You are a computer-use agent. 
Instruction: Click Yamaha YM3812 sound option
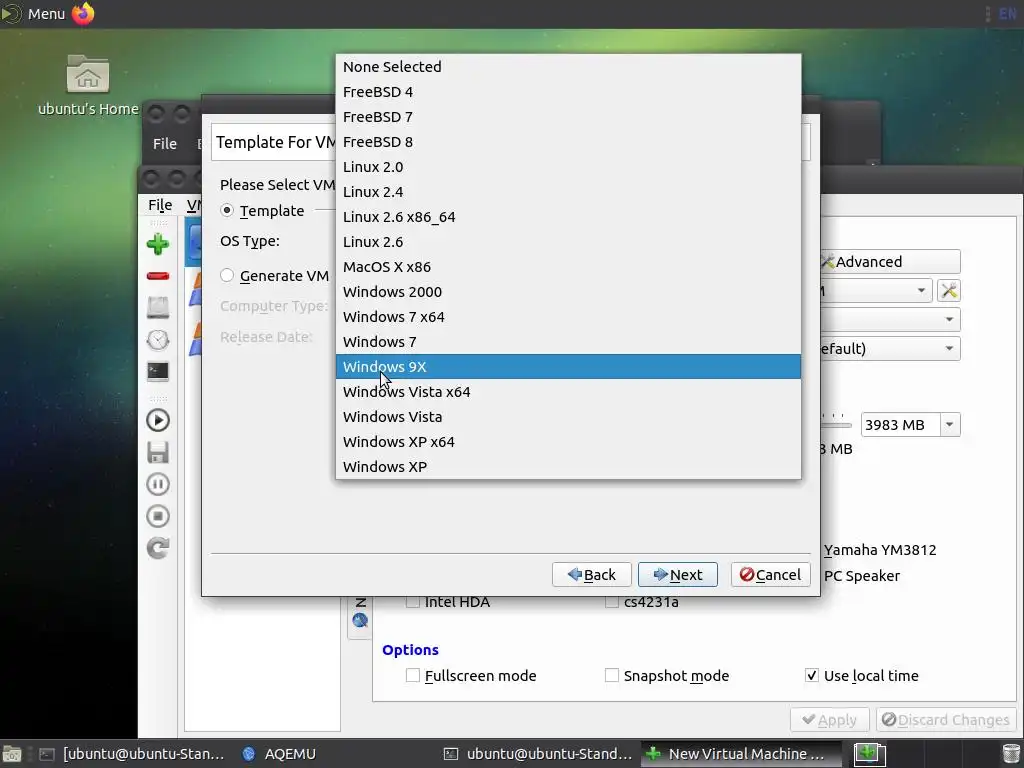click(880, 550)
